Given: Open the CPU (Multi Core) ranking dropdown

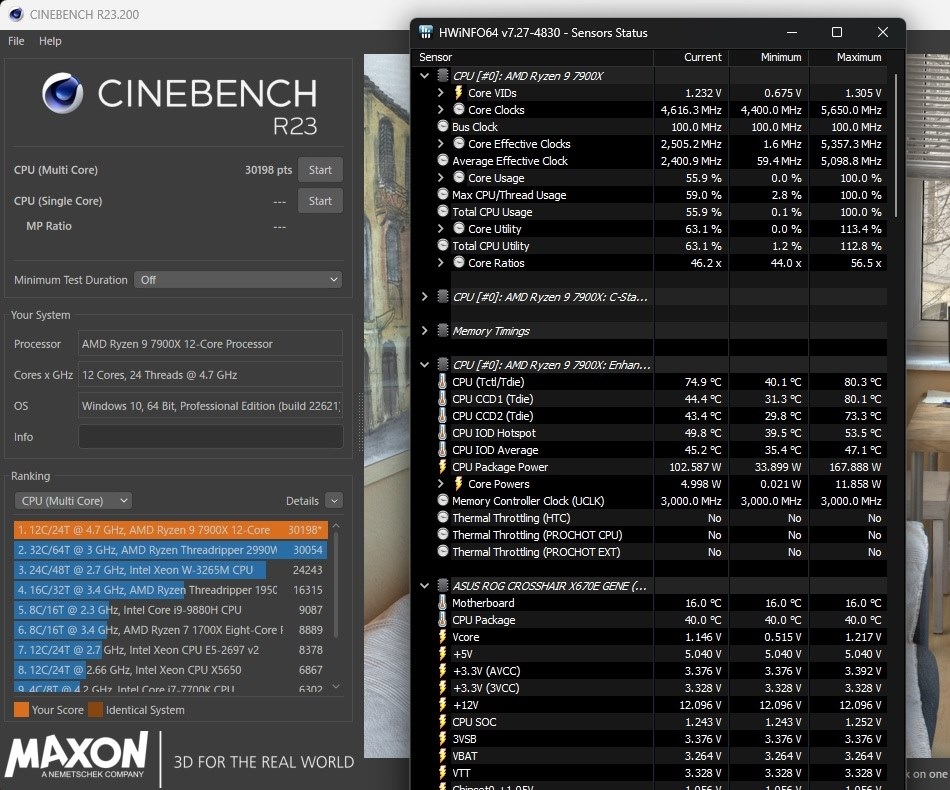Looking at the screenshot, I should click(x=73, y=501).
